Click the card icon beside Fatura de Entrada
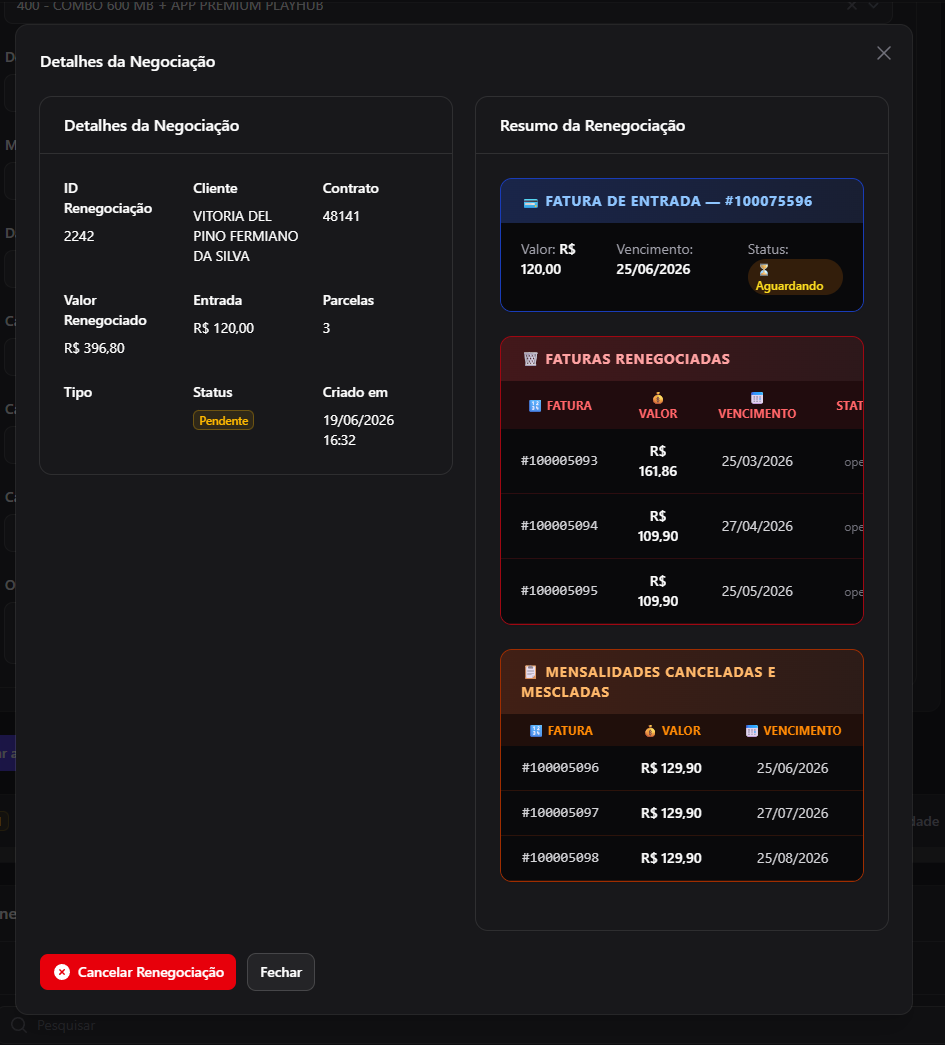 [x=530, y=202]
